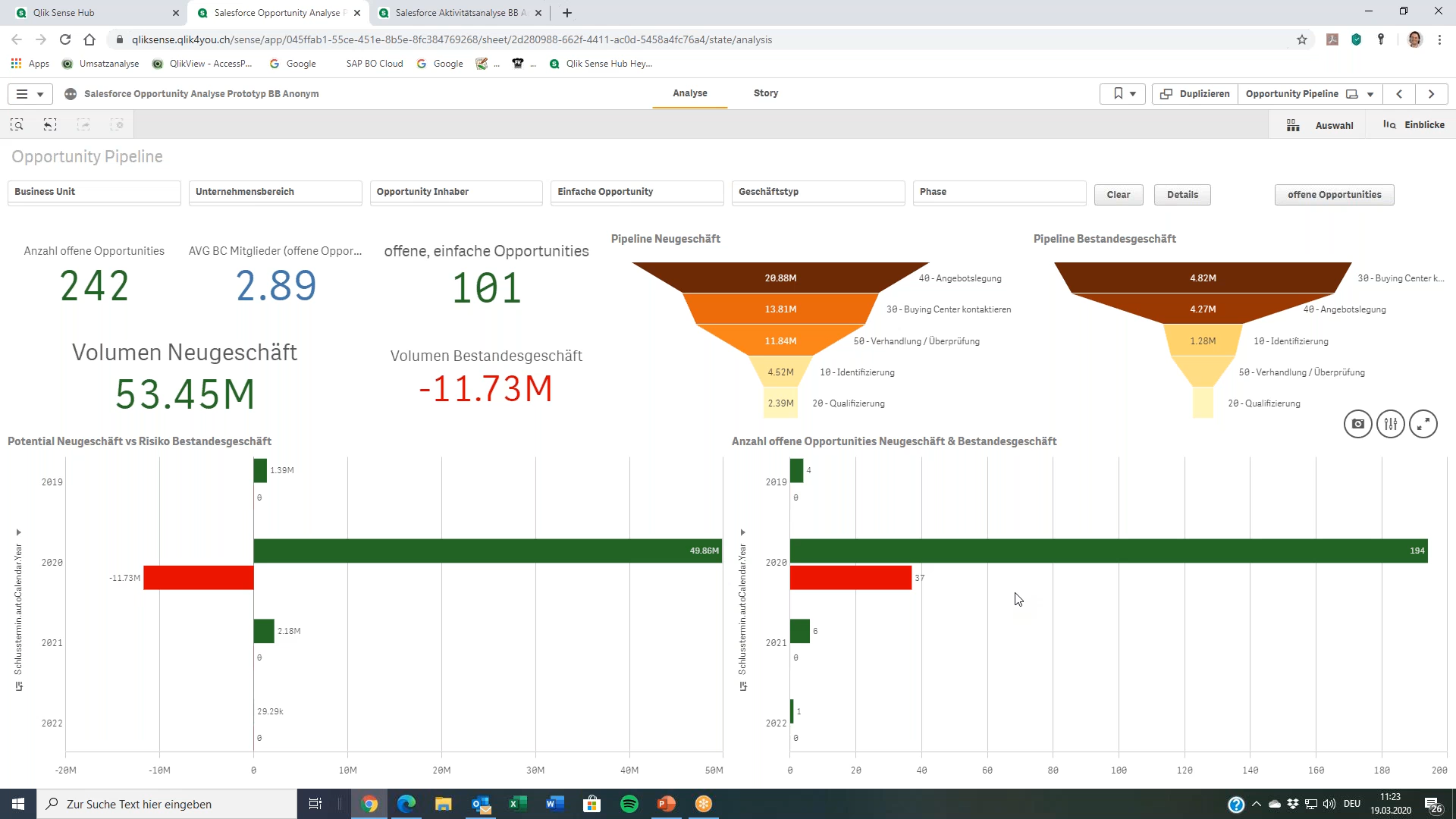Screen dimensions: 1456x819
Task: Open the Geschäftstyp filter
Action: click(x=818, y=193)
